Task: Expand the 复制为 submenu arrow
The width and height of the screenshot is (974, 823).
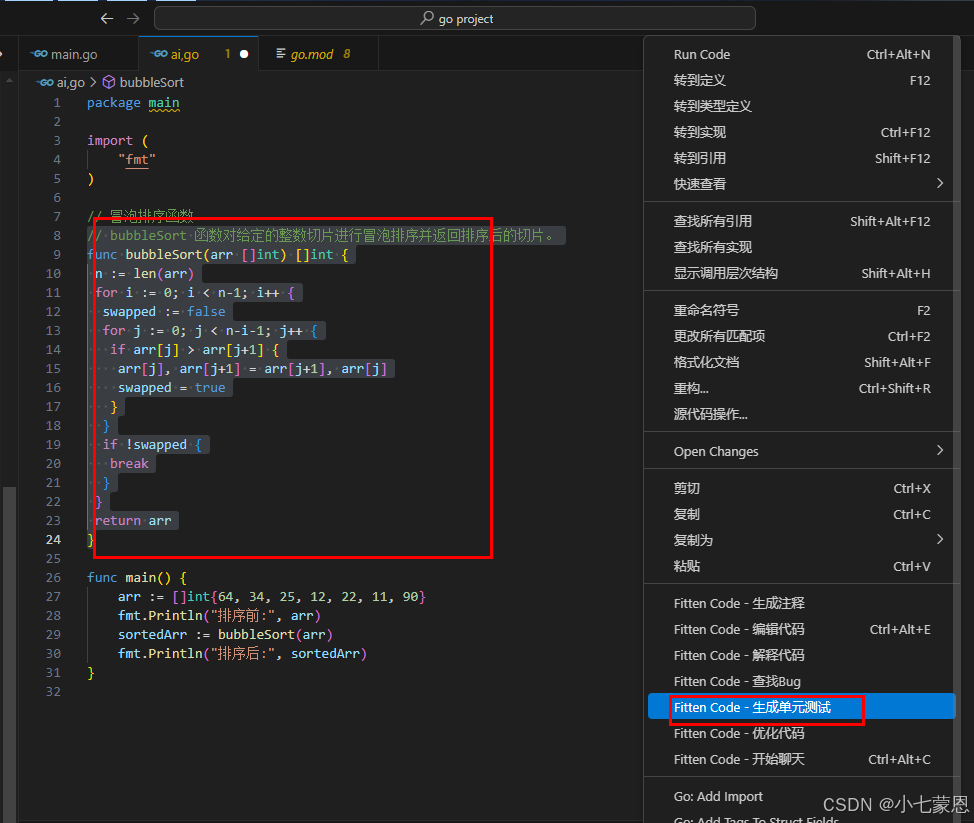Action: click(x=939, y=539)
